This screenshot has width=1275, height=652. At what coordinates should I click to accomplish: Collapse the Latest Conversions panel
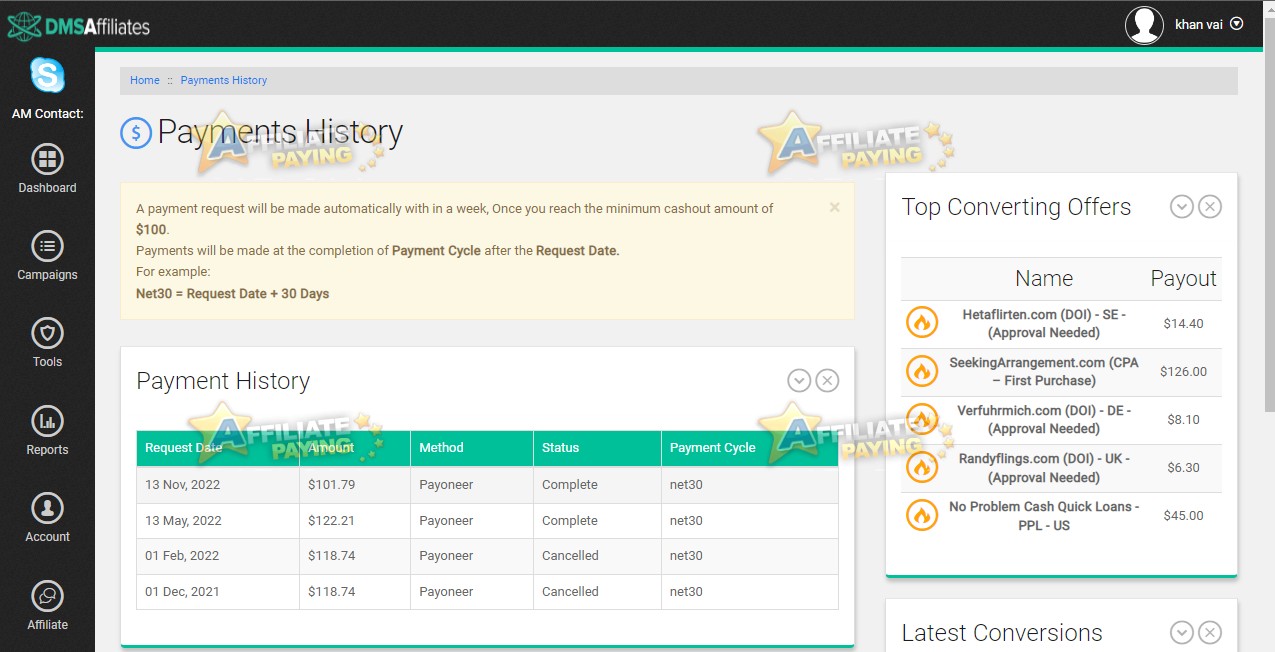pyautogui.click(x=1182, y=632)
